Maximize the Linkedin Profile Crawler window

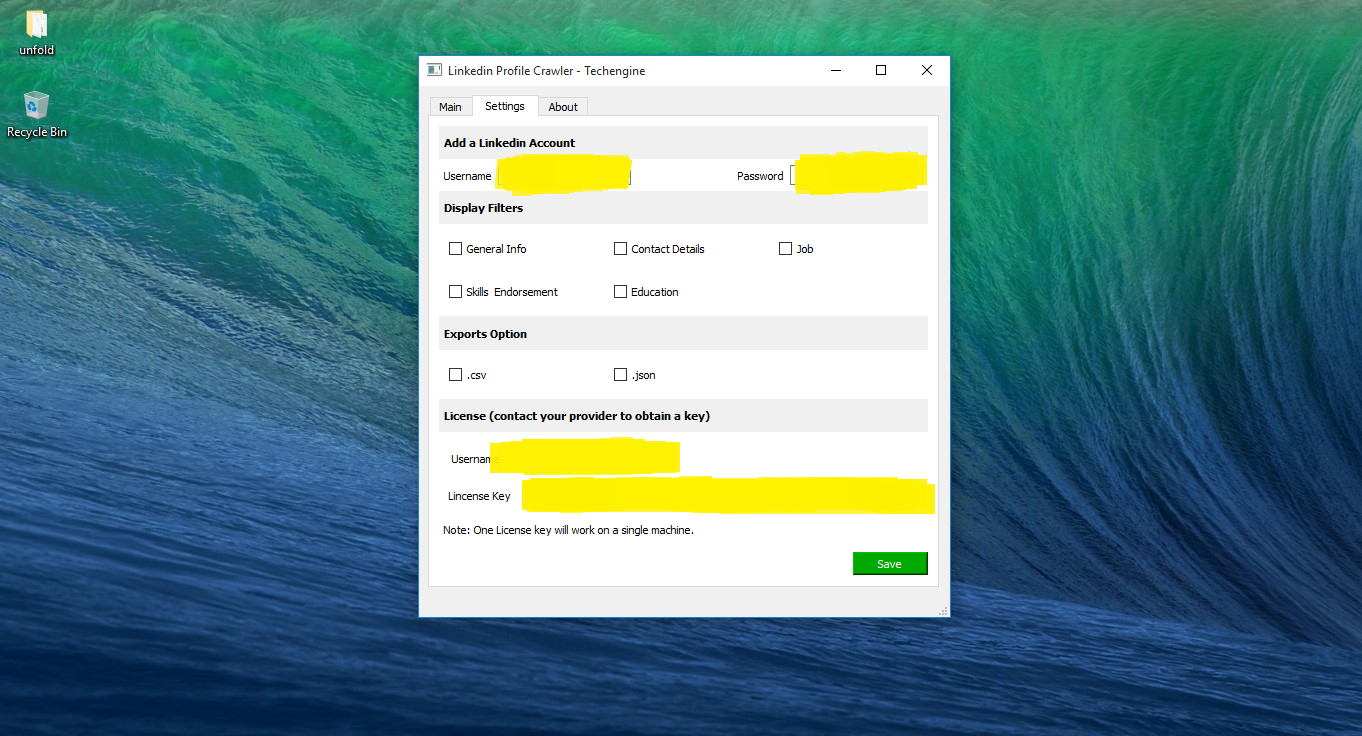[x=881, y=70]
